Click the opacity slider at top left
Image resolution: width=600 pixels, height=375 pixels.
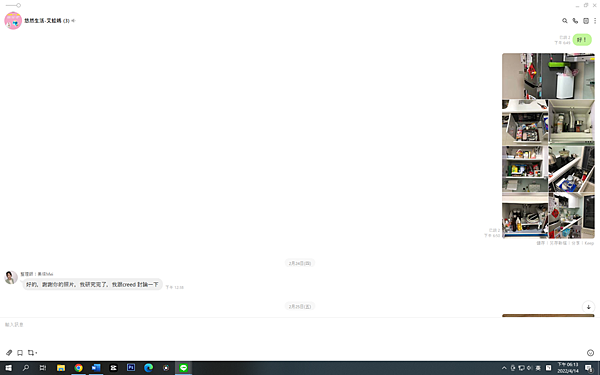click(x=13, y=5)
